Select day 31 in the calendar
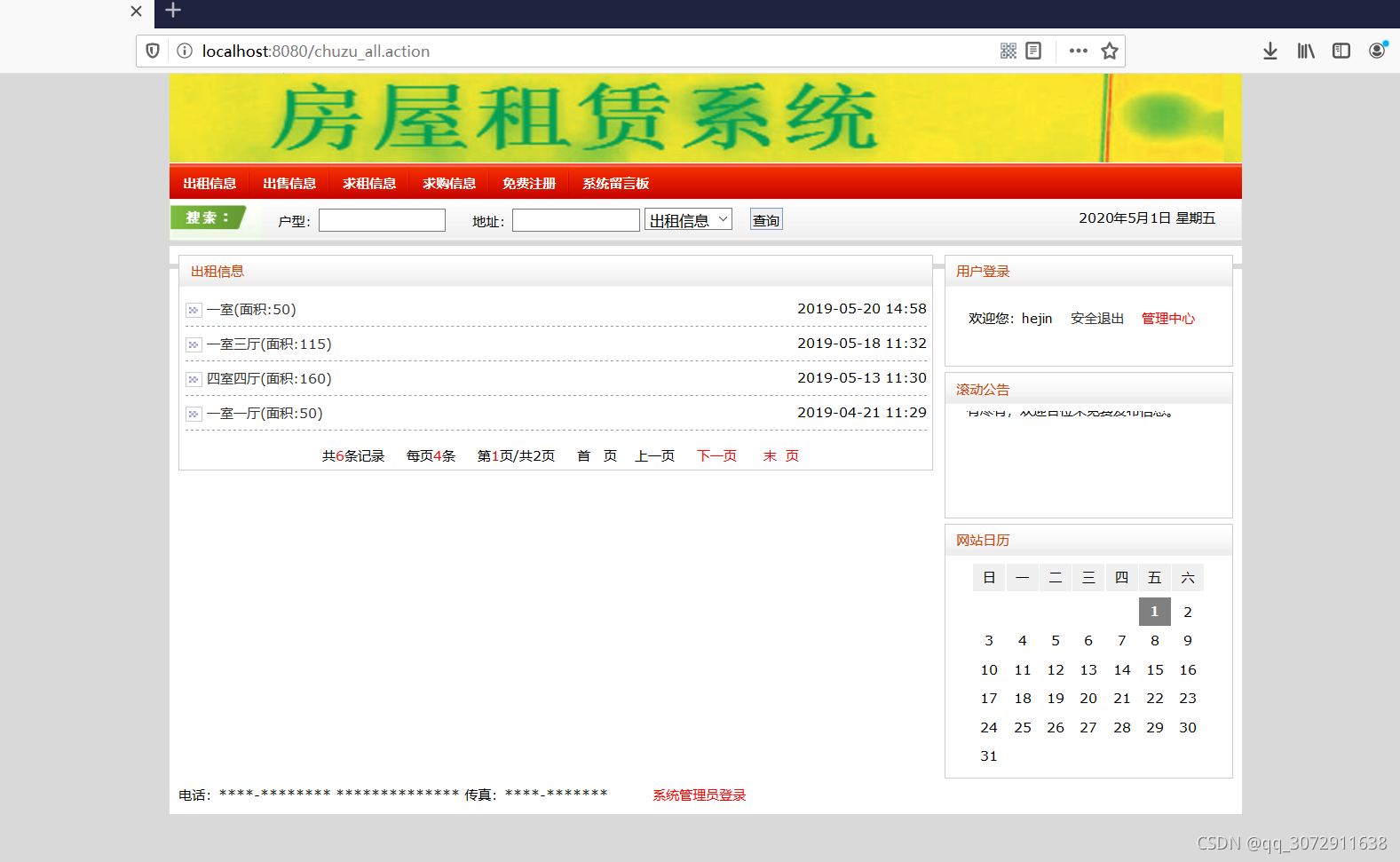 tap(989, 755)
